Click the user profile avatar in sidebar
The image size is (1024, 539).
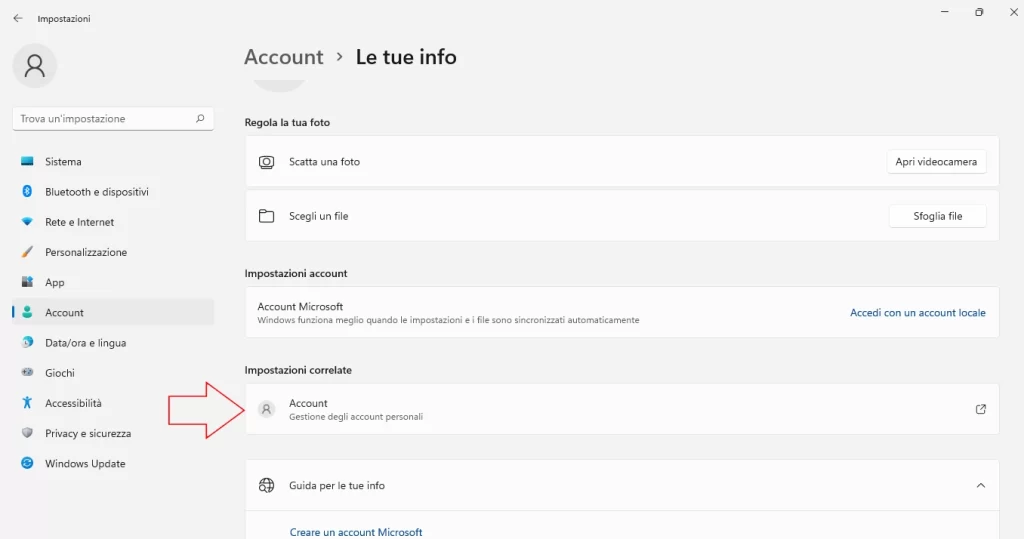[x=35, y=65]
